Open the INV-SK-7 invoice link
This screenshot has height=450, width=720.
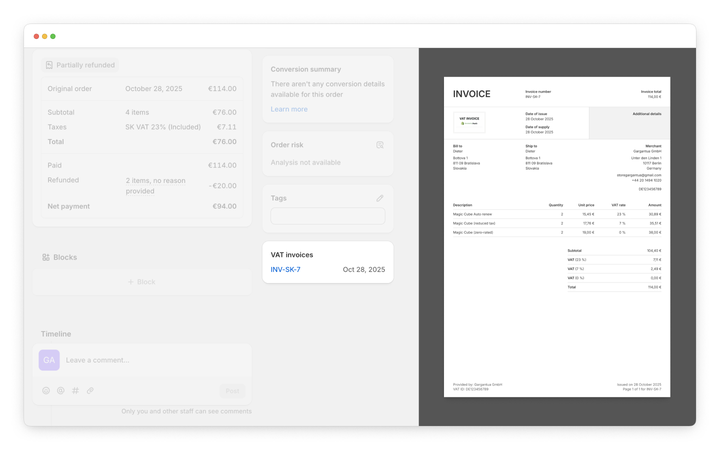tap(285, 270)
